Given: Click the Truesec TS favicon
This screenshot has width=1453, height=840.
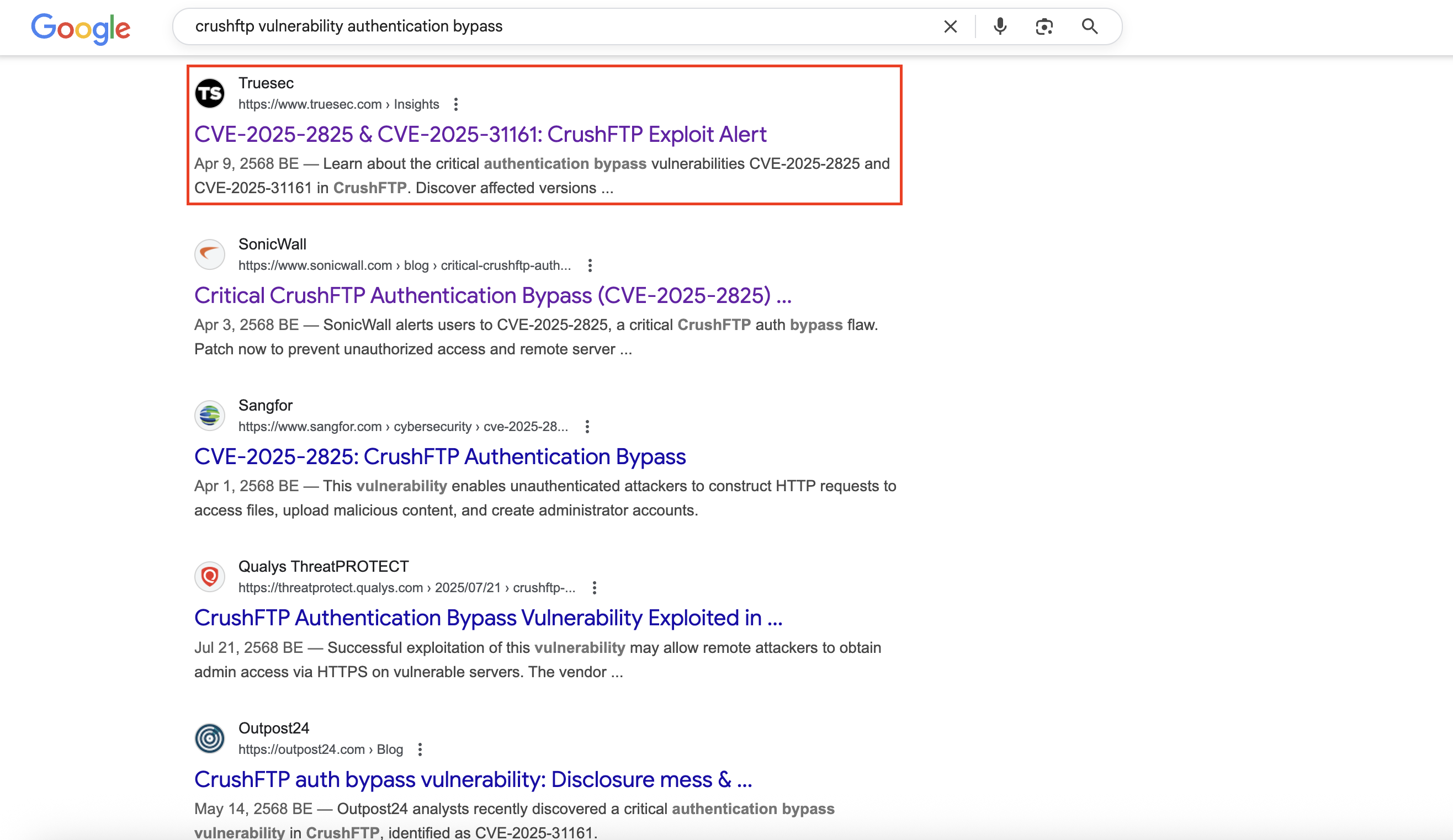Looking at the screenshot, I should [x=209, y=93].
